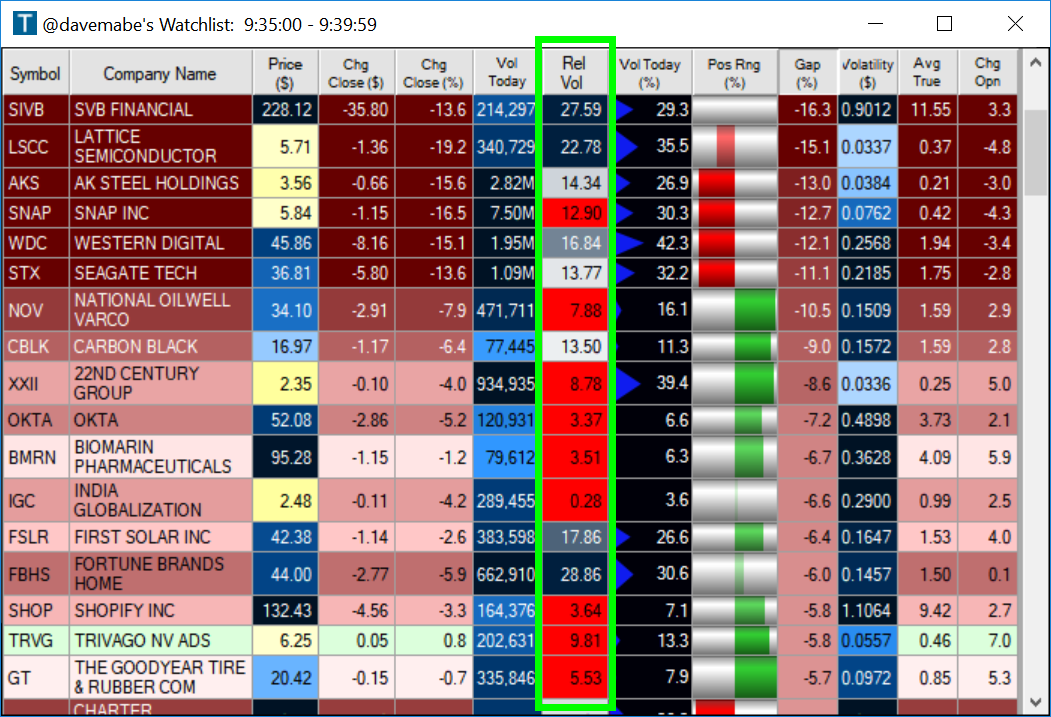Click XXII position range bar
The height and width of the screenshot is (717, 1051).
tap(735, 383)
